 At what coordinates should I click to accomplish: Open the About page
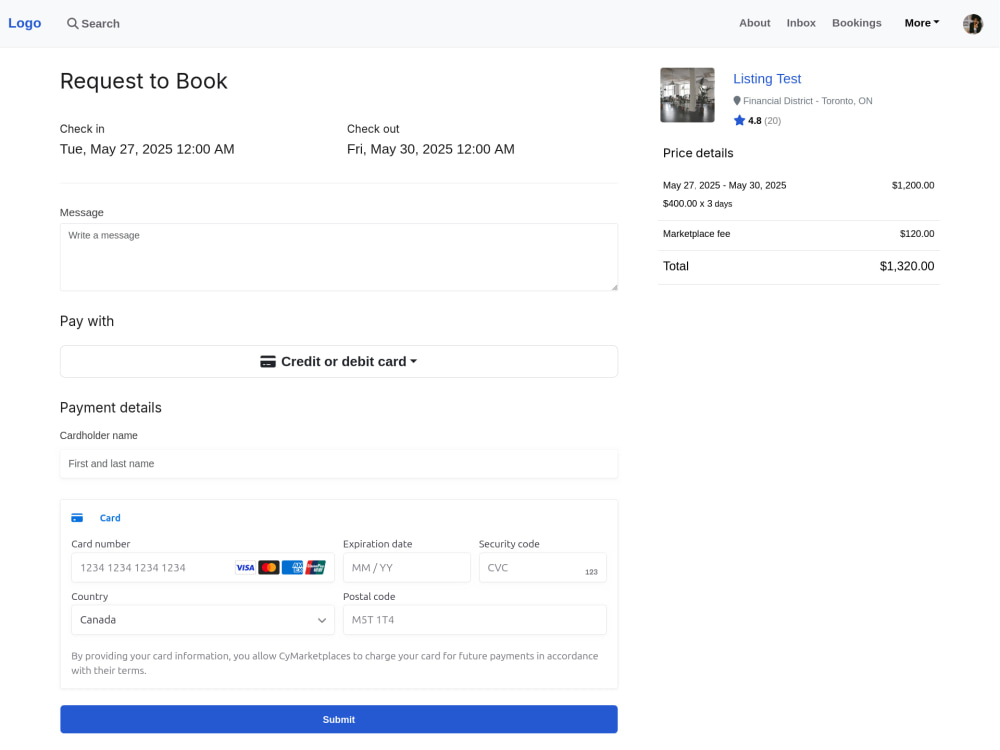click(754, 23)
